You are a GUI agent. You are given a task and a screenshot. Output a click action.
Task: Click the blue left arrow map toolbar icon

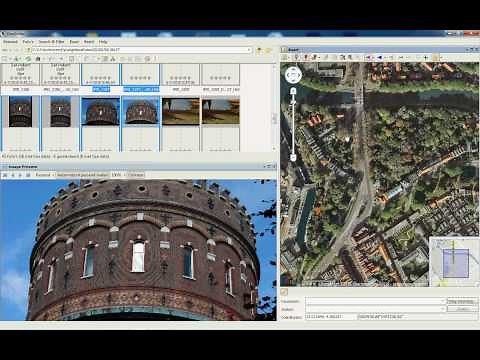[x=379, y=58]
